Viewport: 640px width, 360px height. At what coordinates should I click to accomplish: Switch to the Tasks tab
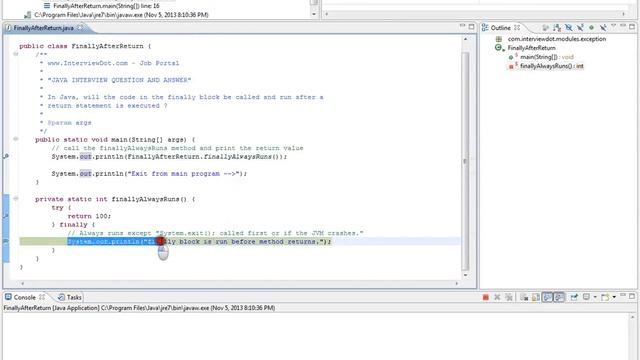click(70, 297)
